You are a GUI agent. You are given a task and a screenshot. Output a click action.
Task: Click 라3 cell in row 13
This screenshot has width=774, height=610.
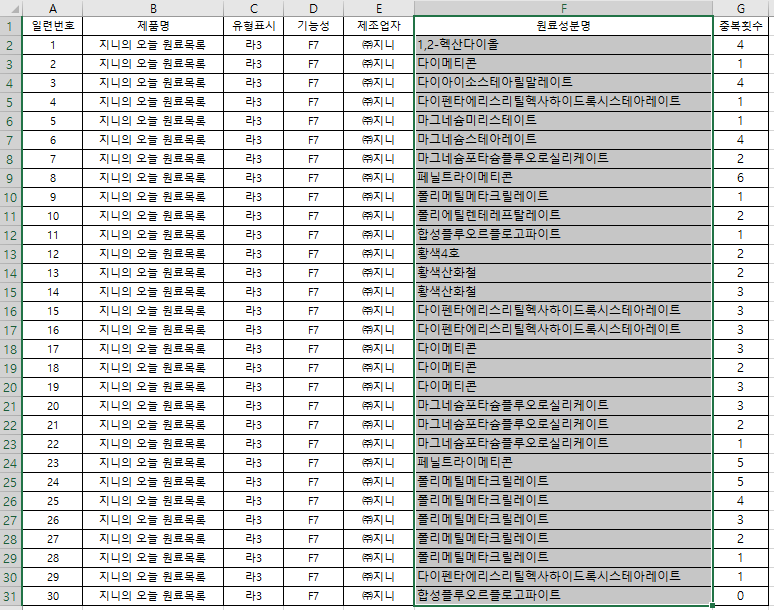(x=253, y=254)
